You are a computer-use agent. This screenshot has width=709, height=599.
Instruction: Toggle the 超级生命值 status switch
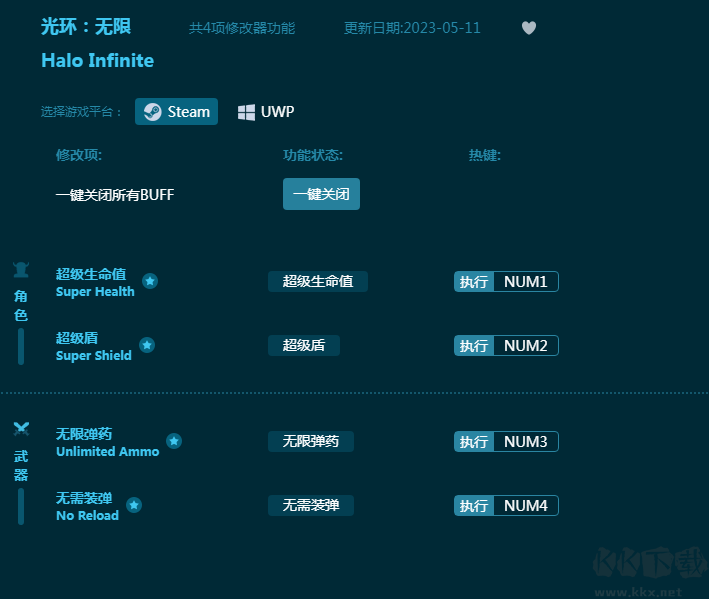click(318, 282)
